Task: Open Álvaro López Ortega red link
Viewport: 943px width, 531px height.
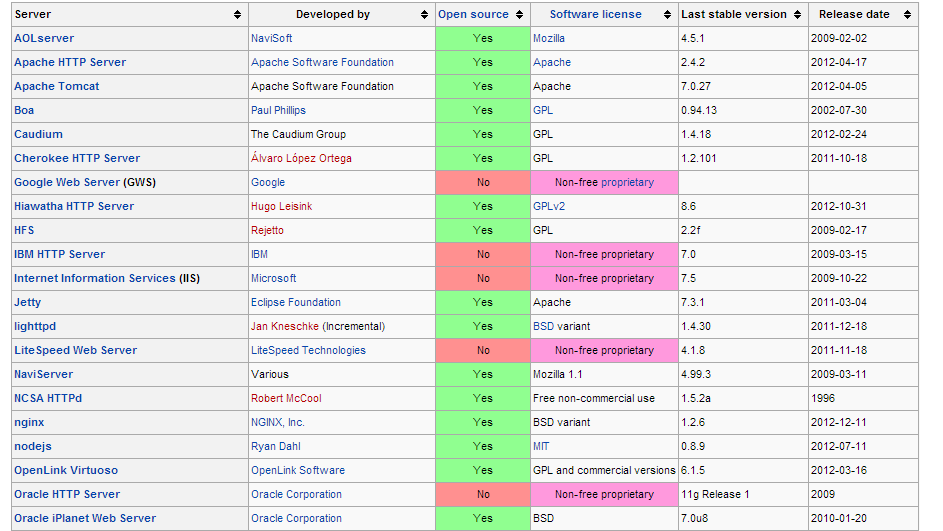Action: (x=301, y=159)
